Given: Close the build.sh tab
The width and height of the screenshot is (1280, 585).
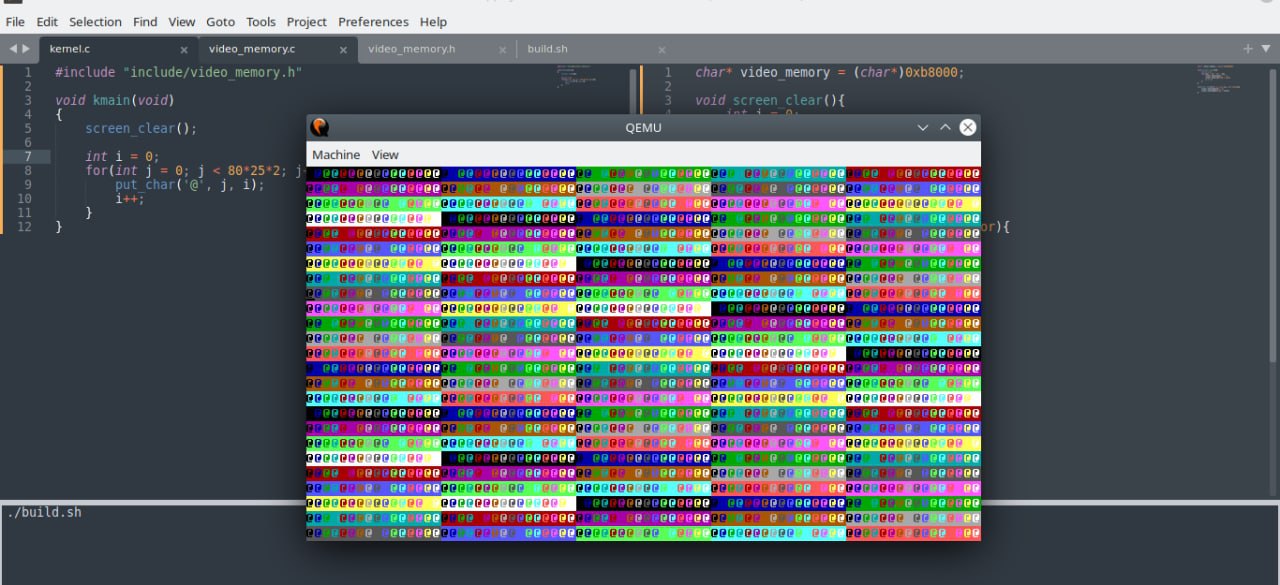Looking at the screenshot, I should [x=661, y=49].
